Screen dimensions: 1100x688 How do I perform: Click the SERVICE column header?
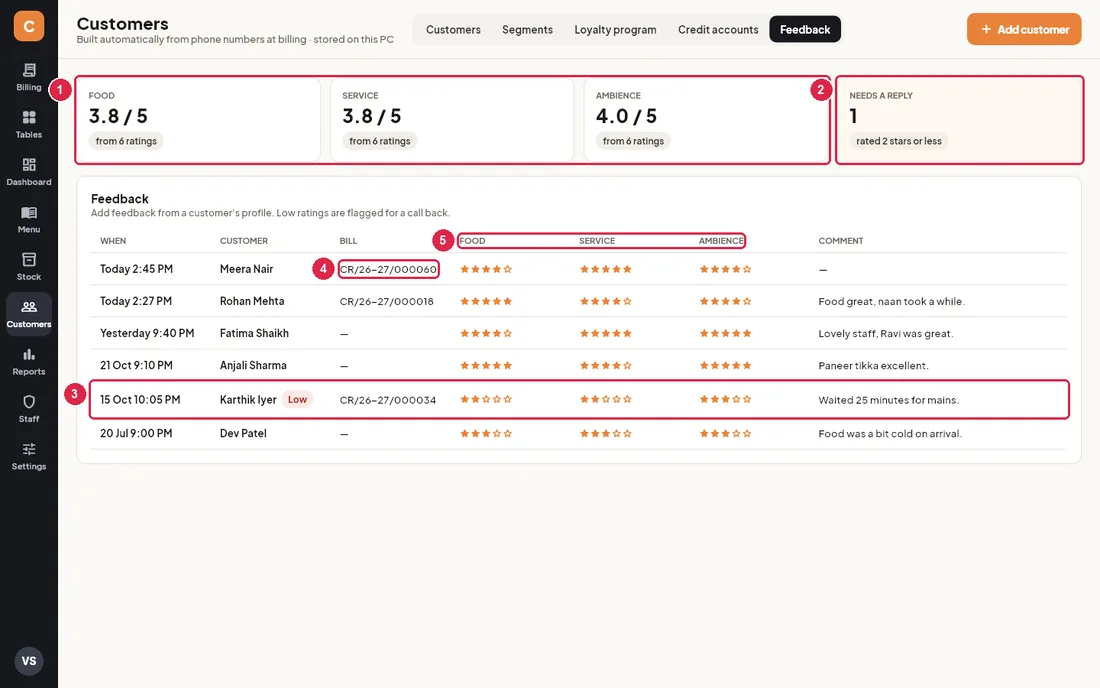597,241
